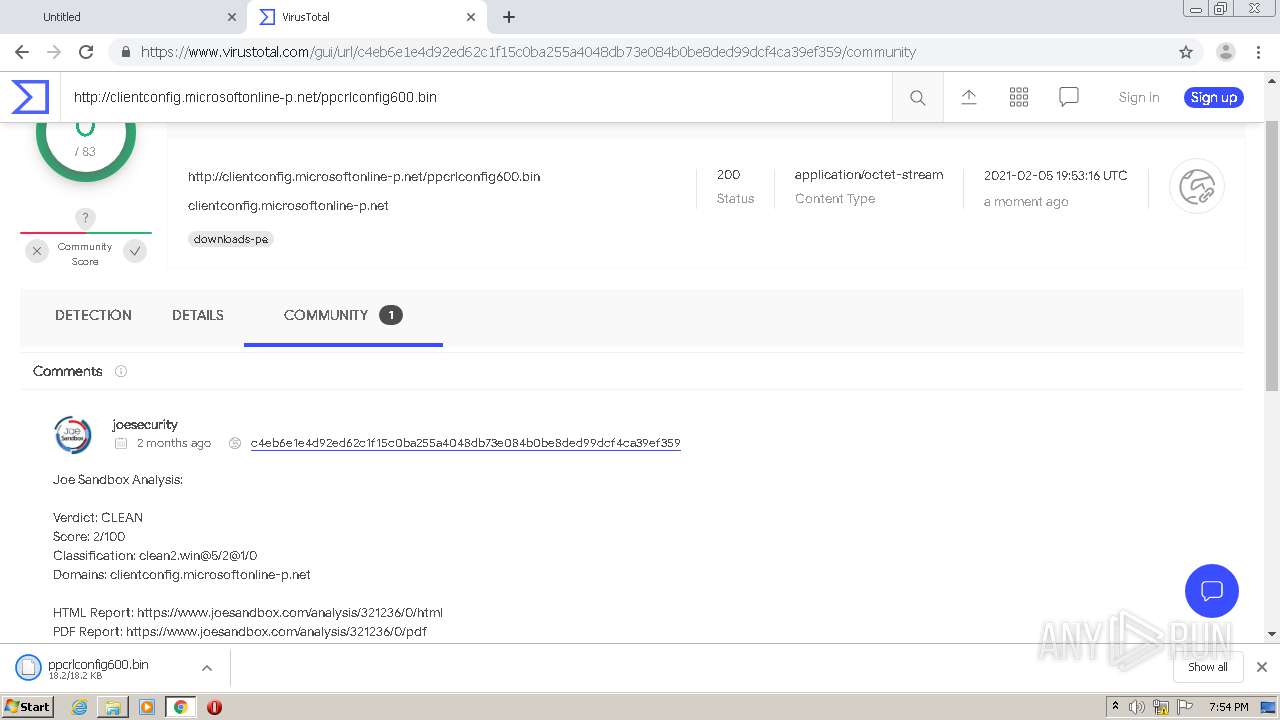
Task: Close the VirusTotal tab
Action: pos(471,17)
